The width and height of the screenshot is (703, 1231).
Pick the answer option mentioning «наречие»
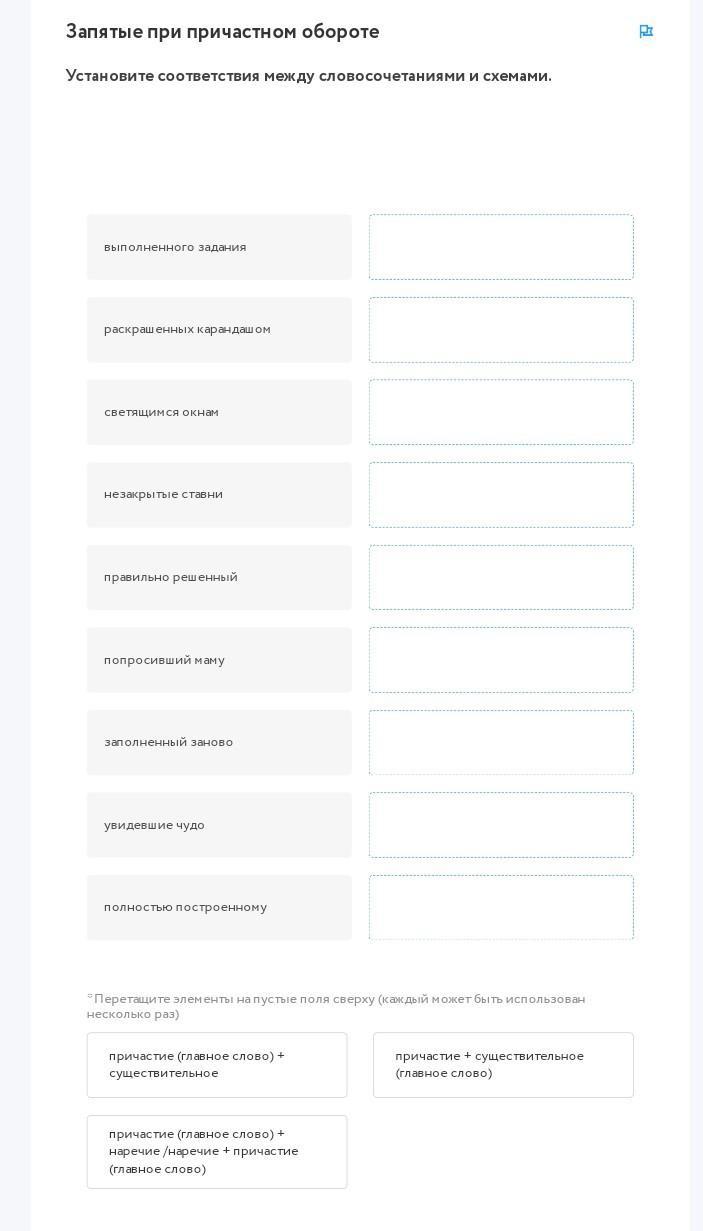click(x=217, y=1152)
